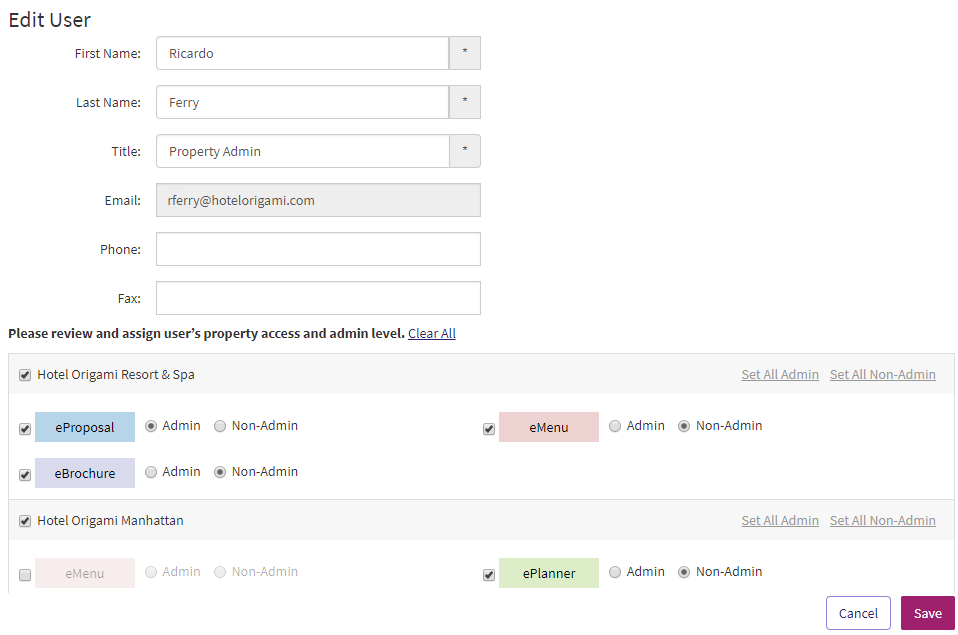Click the First Name required asterisk
The image size is (958, 635).
465,53
